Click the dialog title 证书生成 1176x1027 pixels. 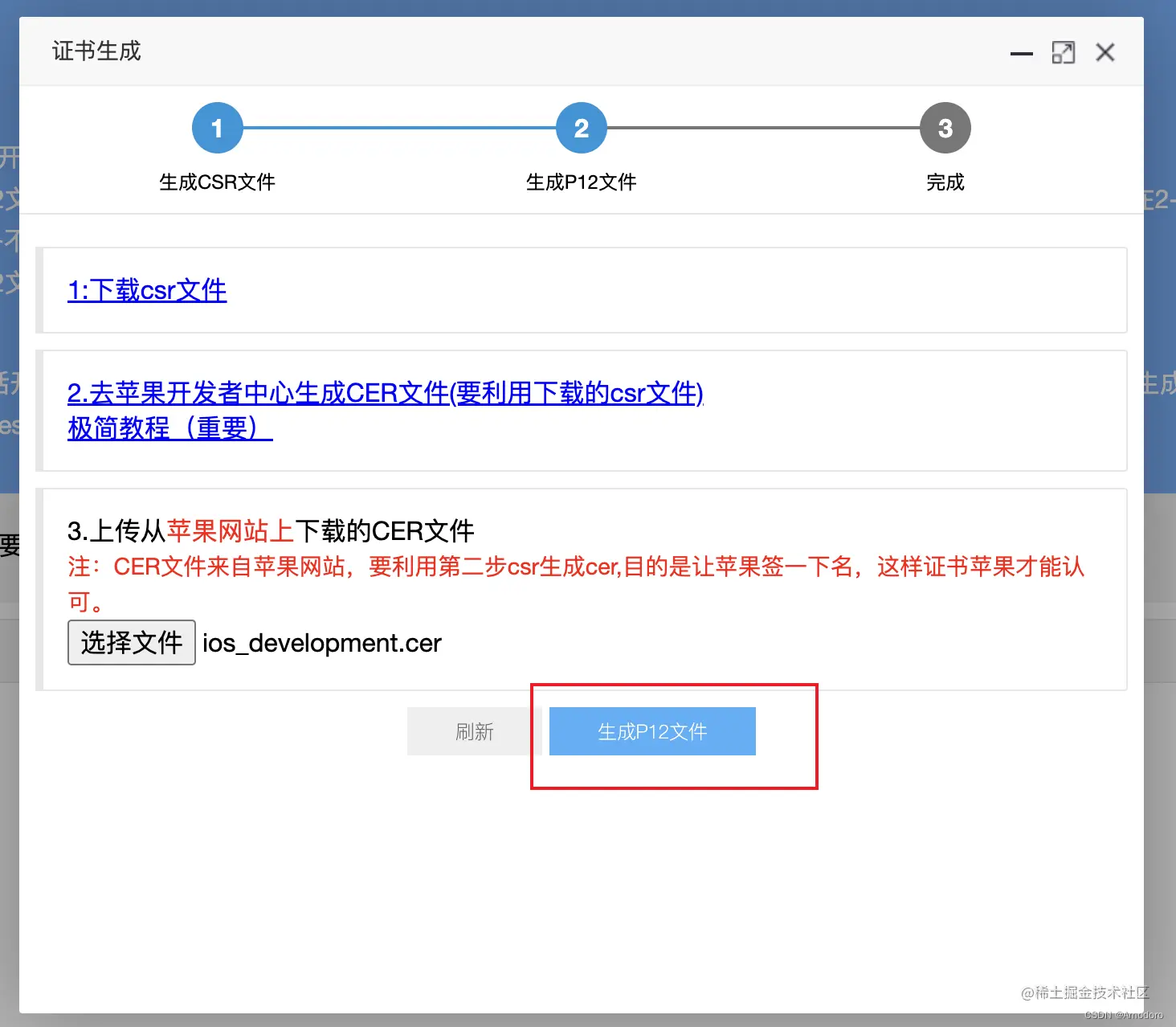tap(96, 51)
